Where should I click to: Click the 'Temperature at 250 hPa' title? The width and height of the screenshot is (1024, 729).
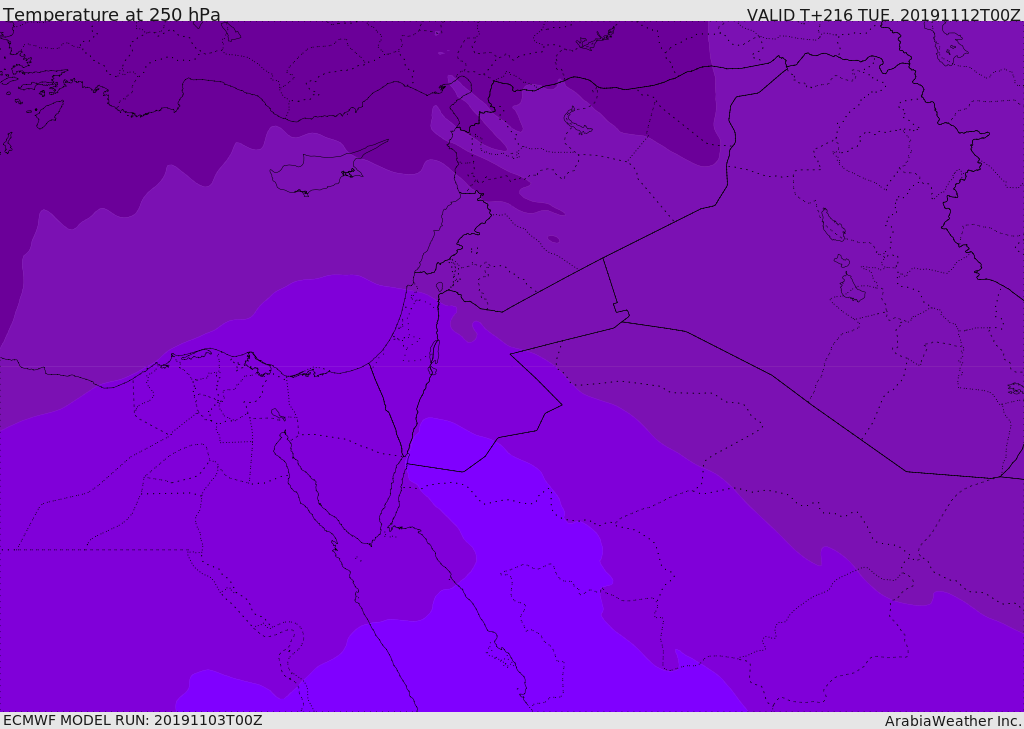[112, 14]
